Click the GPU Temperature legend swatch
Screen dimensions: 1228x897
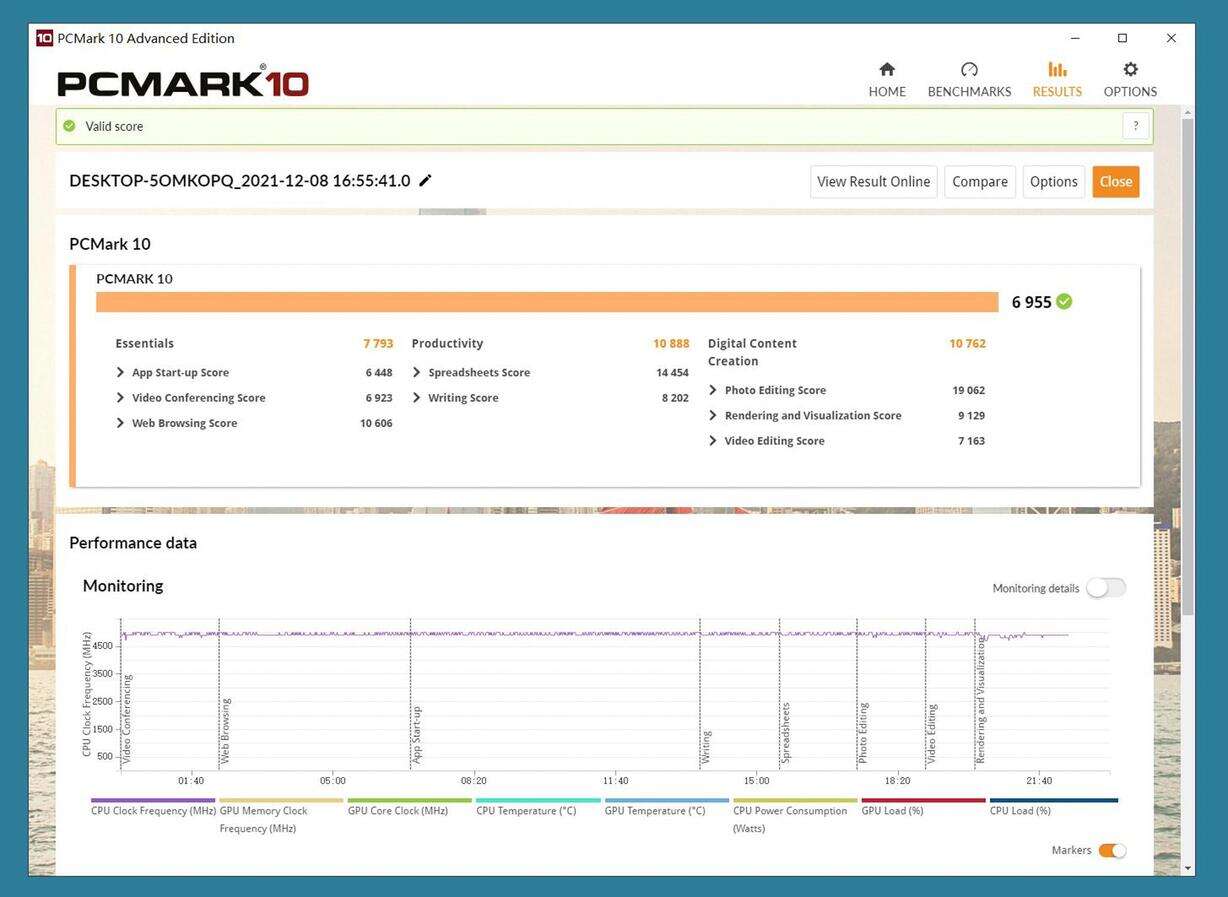point(667,800)
